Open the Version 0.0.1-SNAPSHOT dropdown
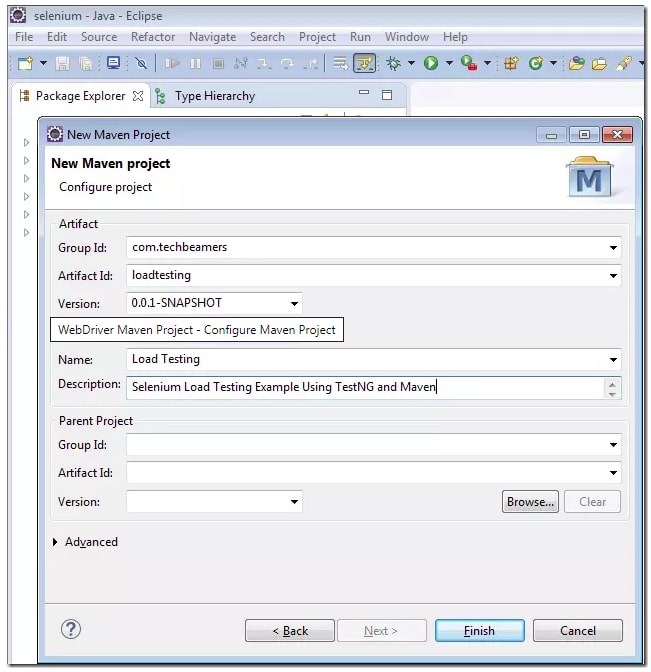Screen dimensions: 651x672 pos(294,303)
